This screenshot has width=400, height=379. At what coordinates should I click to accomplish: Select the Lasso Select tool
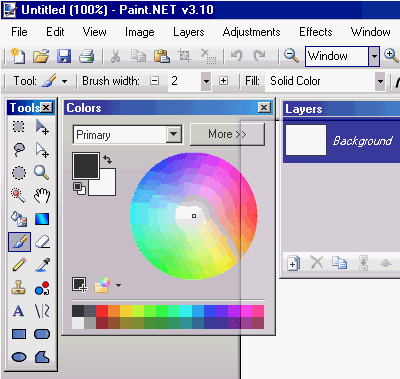(x=19, y=150)
